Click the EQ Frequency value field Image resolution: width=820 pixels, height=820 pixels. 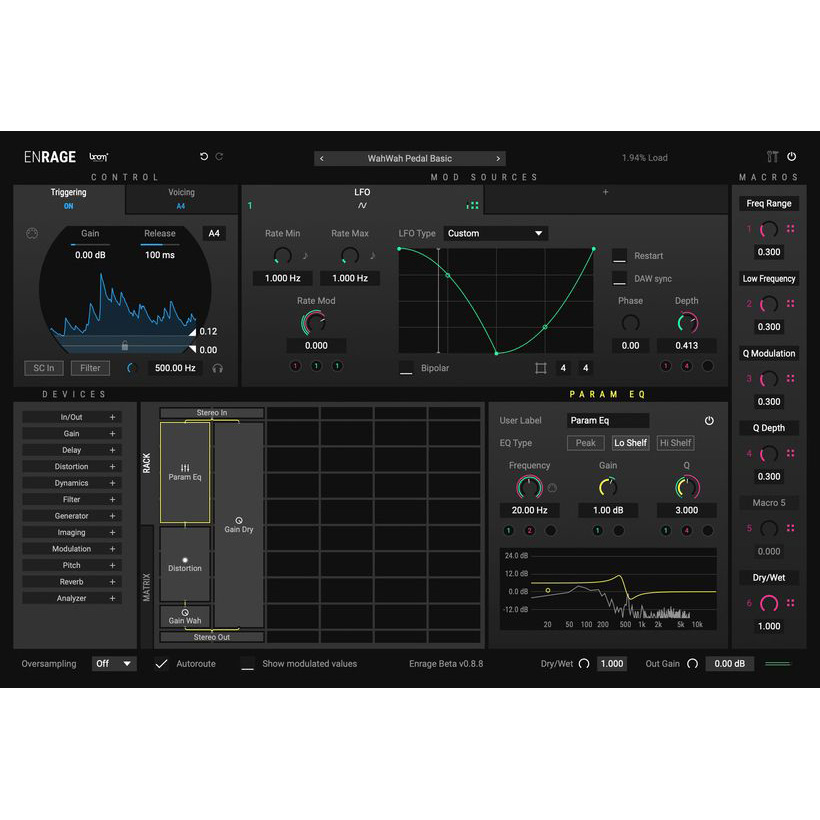pos(529,510)
